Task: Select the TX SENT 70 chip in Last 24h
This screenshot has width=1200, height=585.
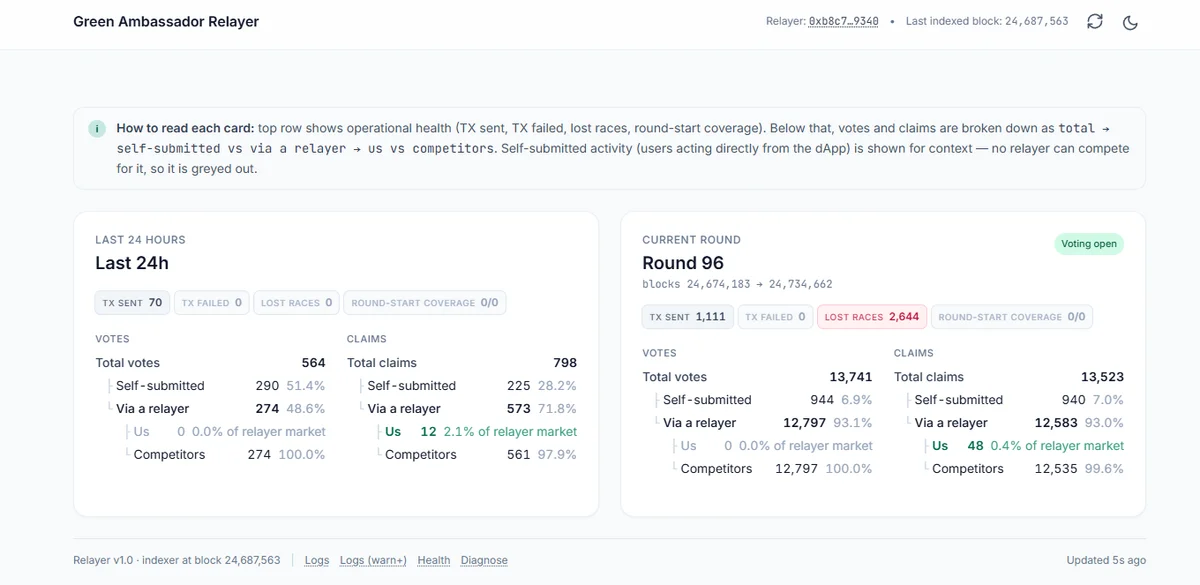Action: tap(131, 302)
